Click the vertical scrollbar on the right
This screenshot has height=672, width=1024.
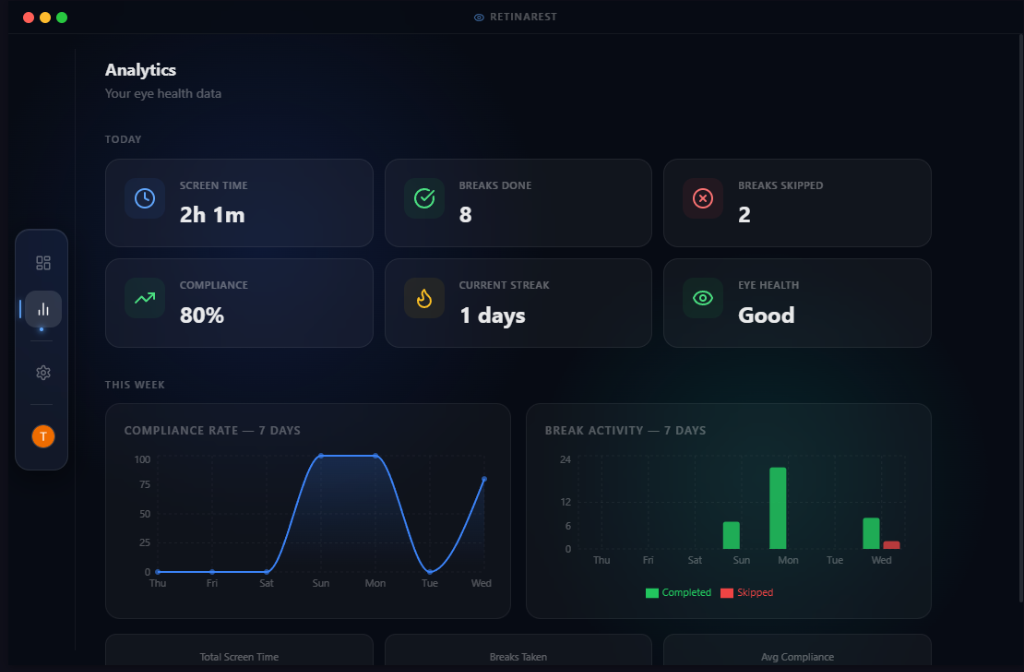(x=1021, y=318)
